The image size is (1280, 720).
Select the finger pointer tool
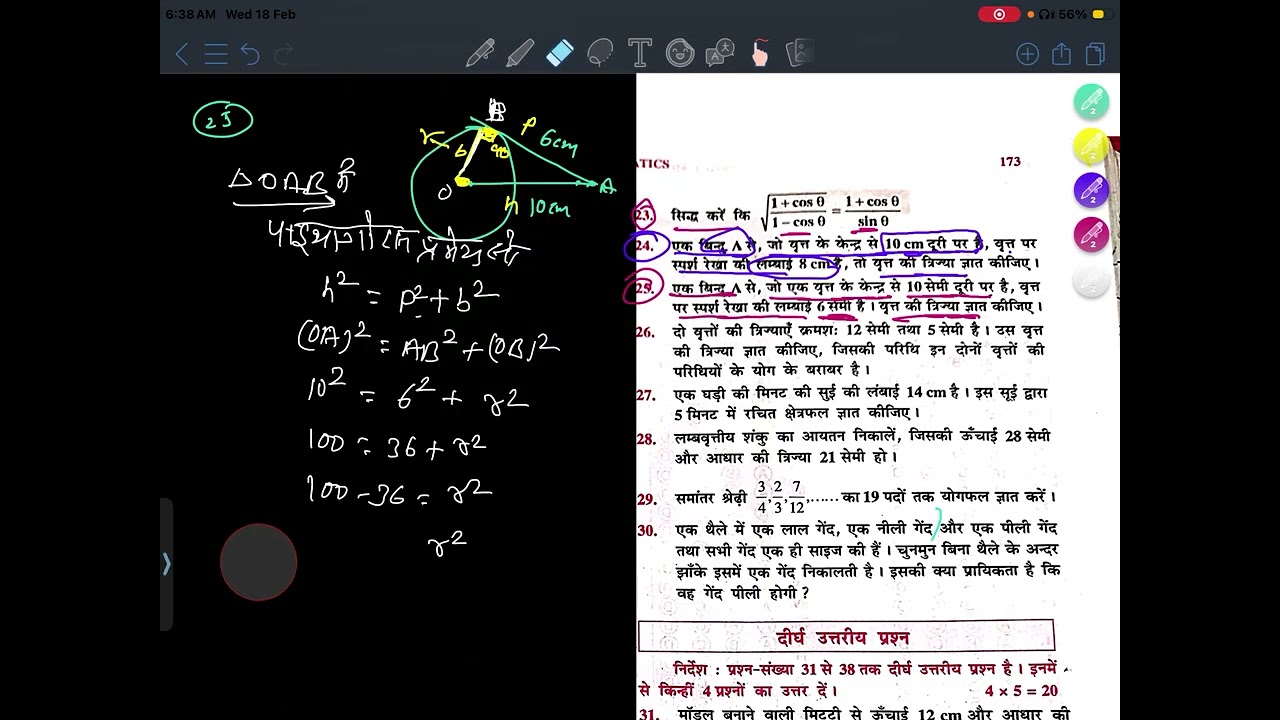[760, 53]
